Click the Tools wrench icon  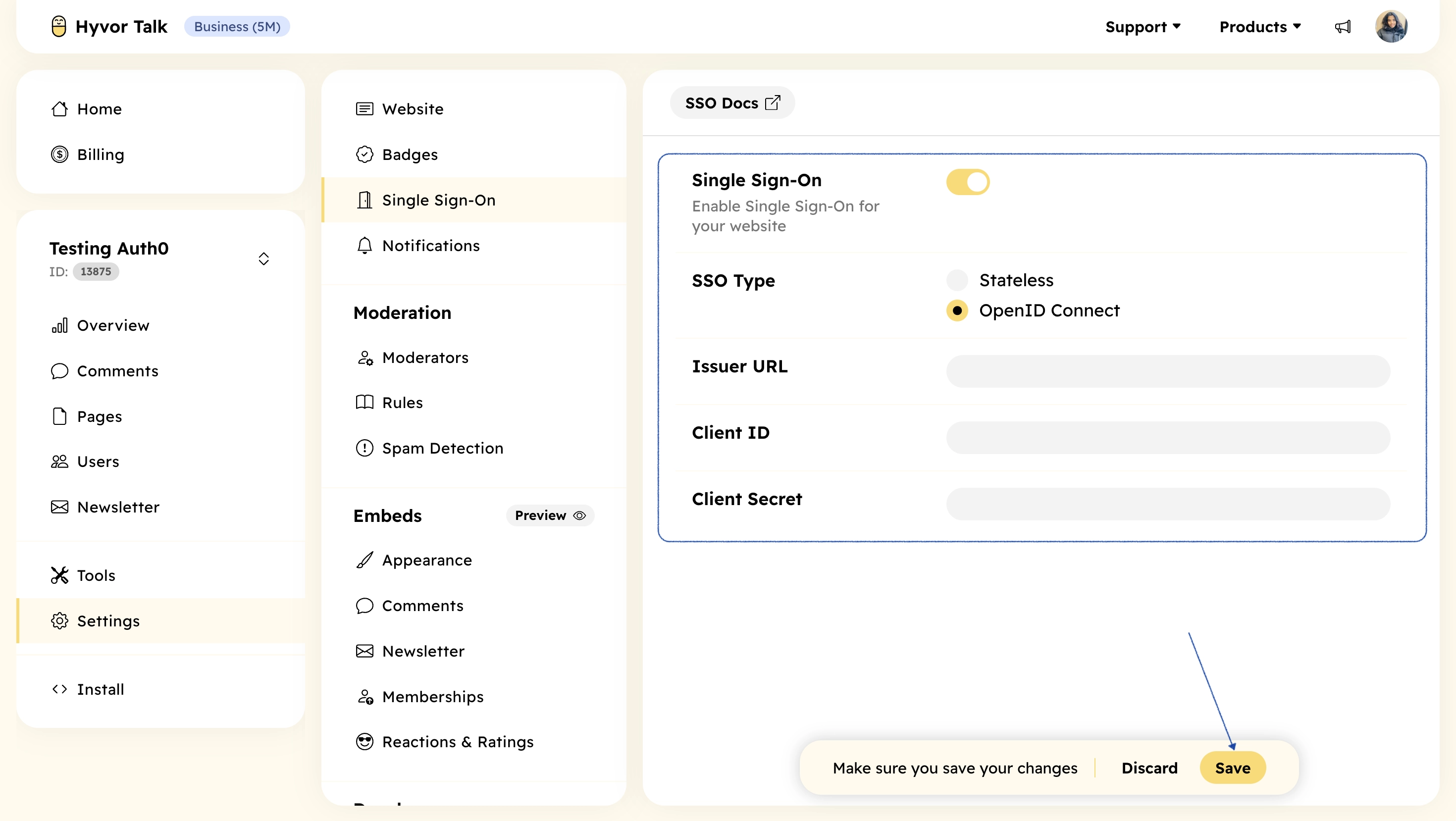(x=59, y=575)
